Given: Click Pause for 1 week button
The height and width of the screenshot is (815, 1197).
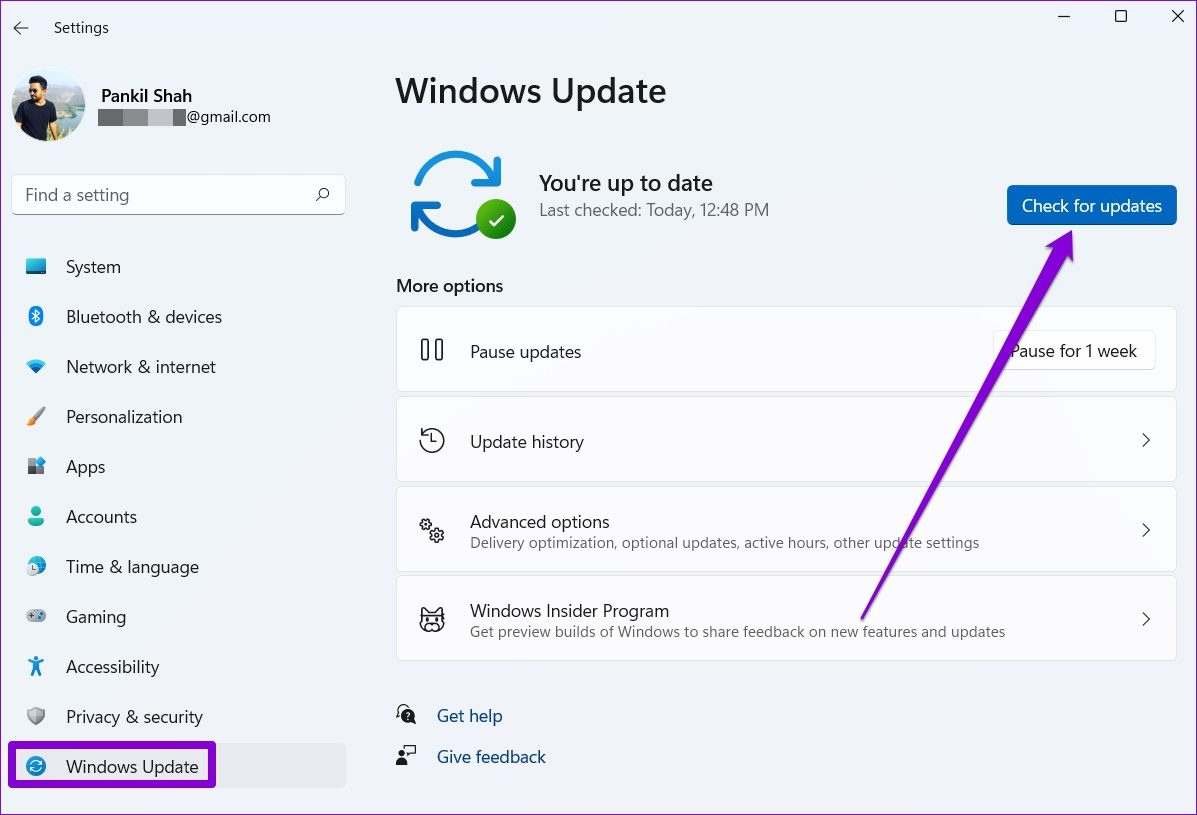Looking at the screenshot, I should pyautogui.click(x=1073, y=350).
